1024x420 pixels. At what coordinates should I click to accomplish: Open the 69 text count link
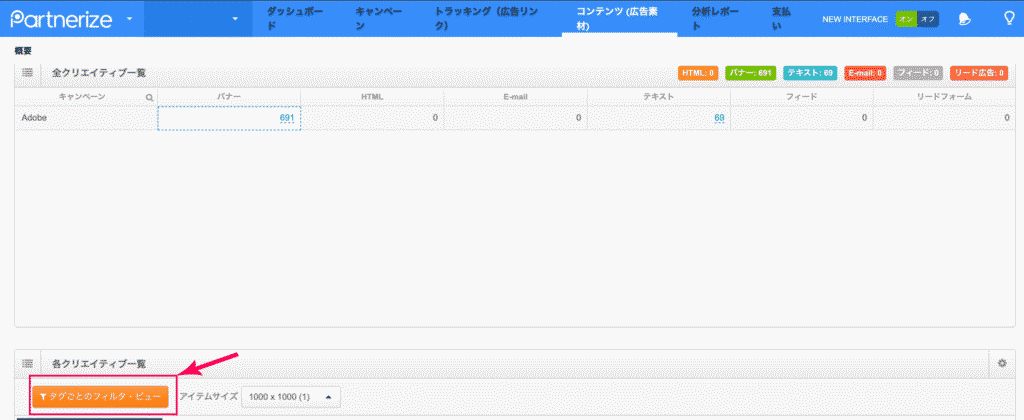719,118
